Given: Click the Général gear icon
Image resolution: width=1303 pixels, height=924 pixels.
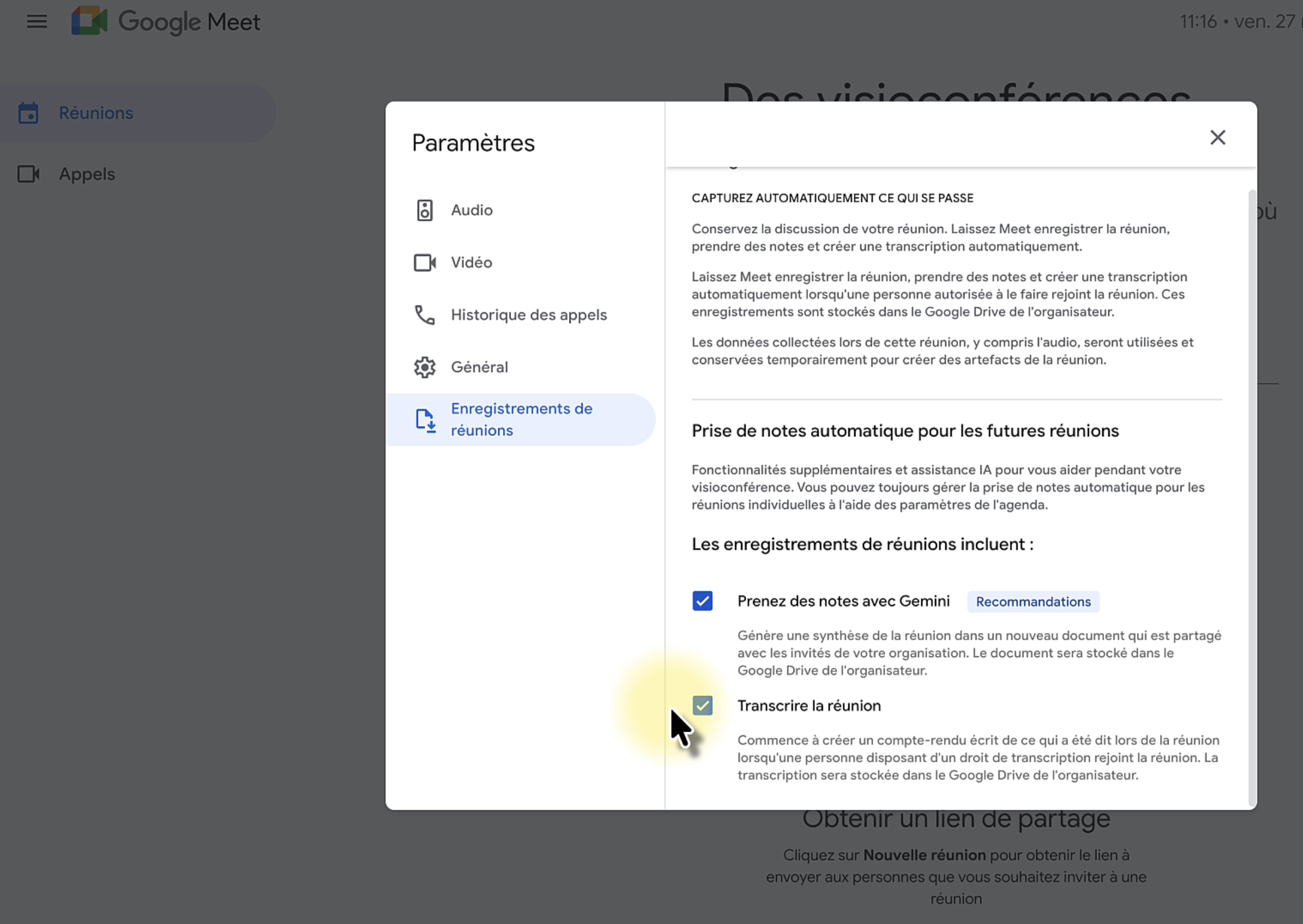Looking at the screenshot, I should (x=424, y=368).
